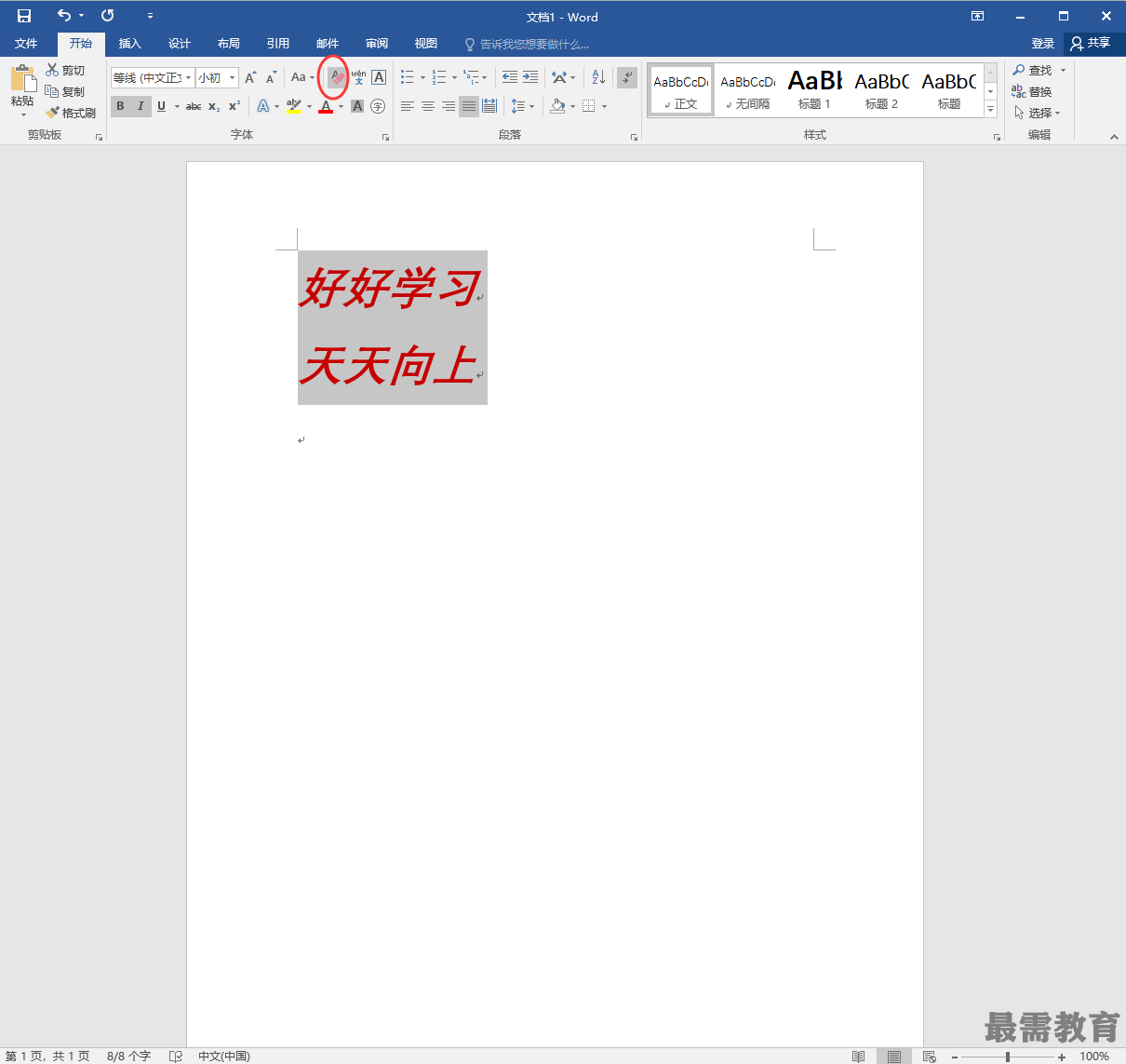Align paragraph text right
Screen dimensions: 1126x1064
coord(449,106)
